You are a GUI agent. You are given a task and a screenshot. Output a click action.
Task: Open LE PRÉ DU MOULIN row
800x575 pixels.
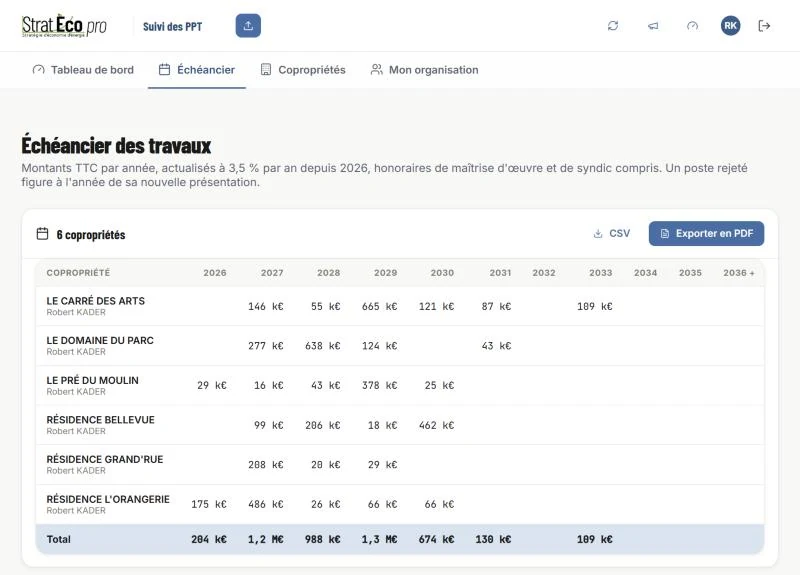click(399, 385)
